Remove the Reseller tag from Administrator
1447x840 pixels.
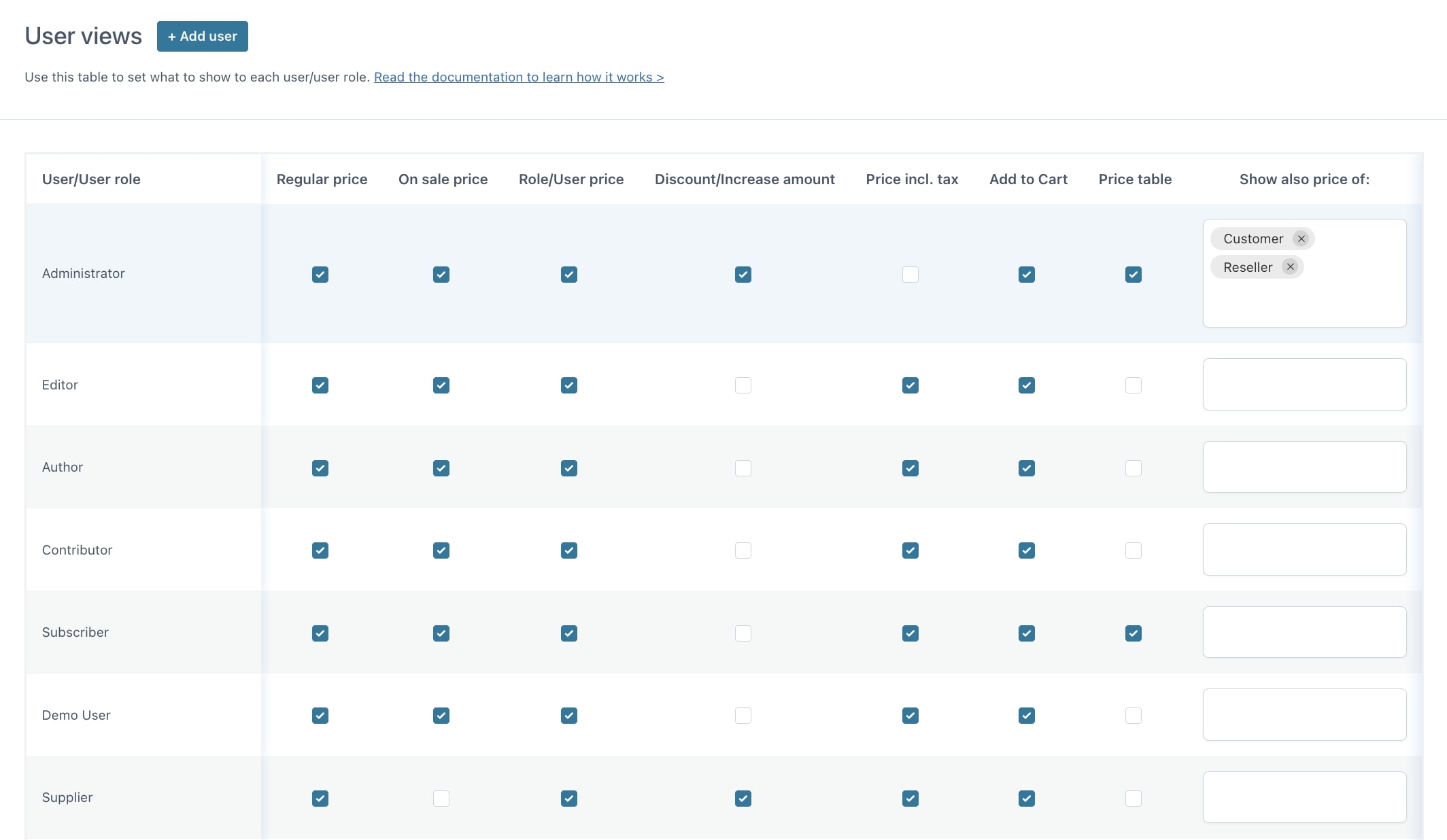1290,267
